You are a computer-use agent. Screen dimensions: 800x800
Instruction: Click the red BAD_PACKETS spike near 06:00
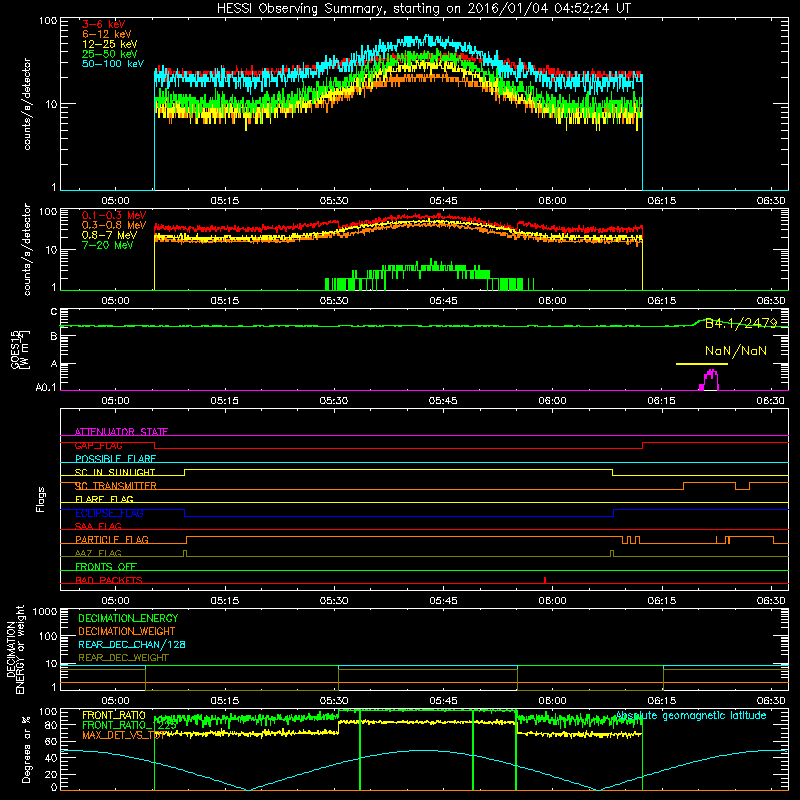pyautogui.click(x=545, y=580)
